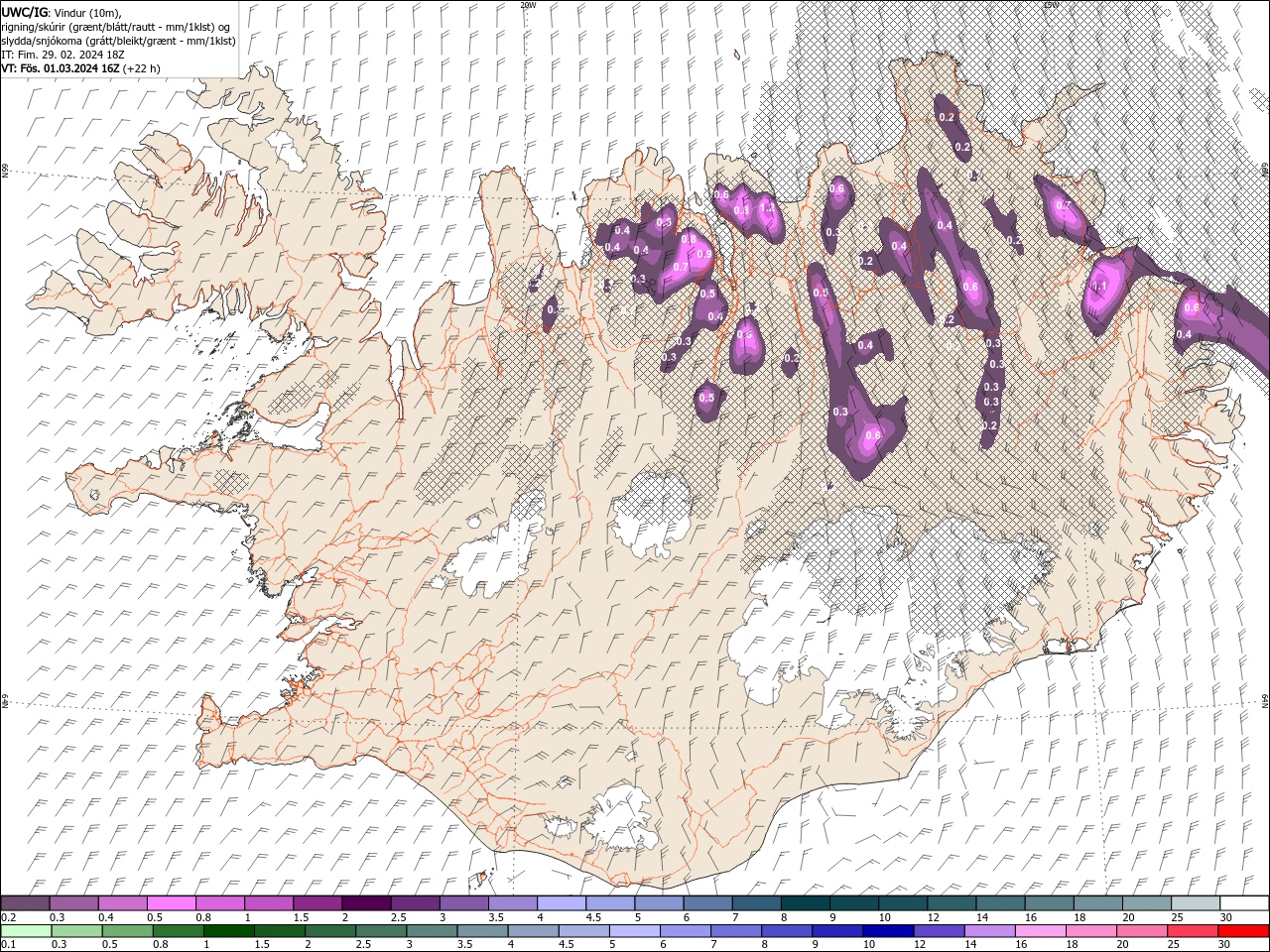Click the legend description 'rigning/skúrir (grænt/blátt/rautt - mm/1klst) og'
The height and width of the screenshot is (952, 1270).
point(117,26)
